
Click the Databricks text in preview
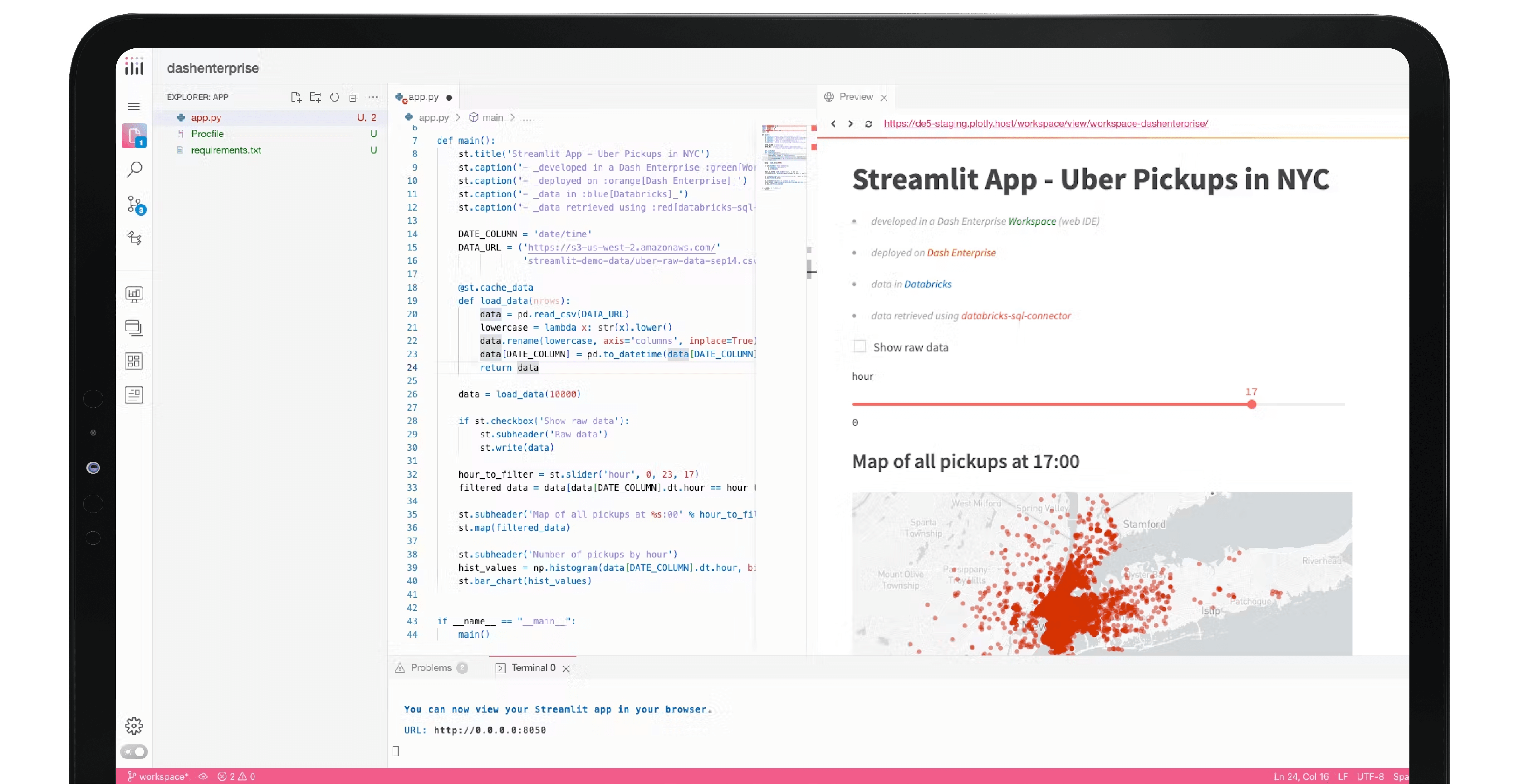point(928,284)
